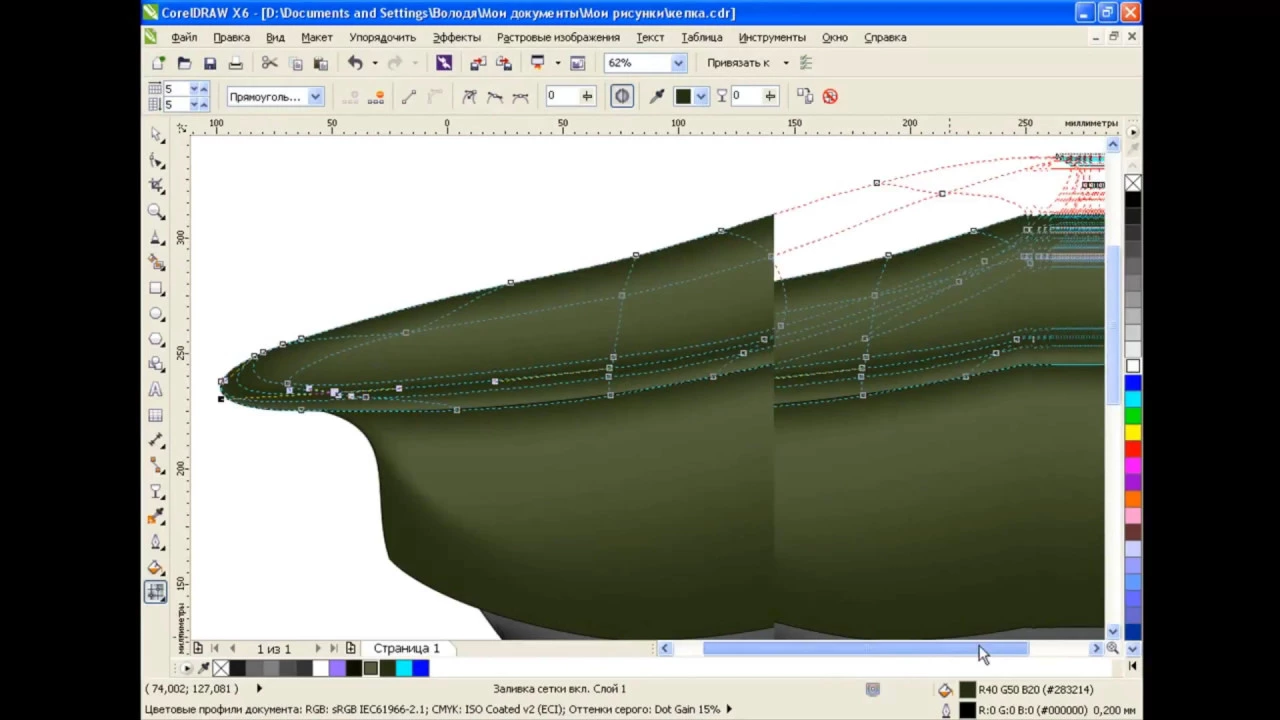
Task: Click the symmetrical node icon
Action: point(520,96)
